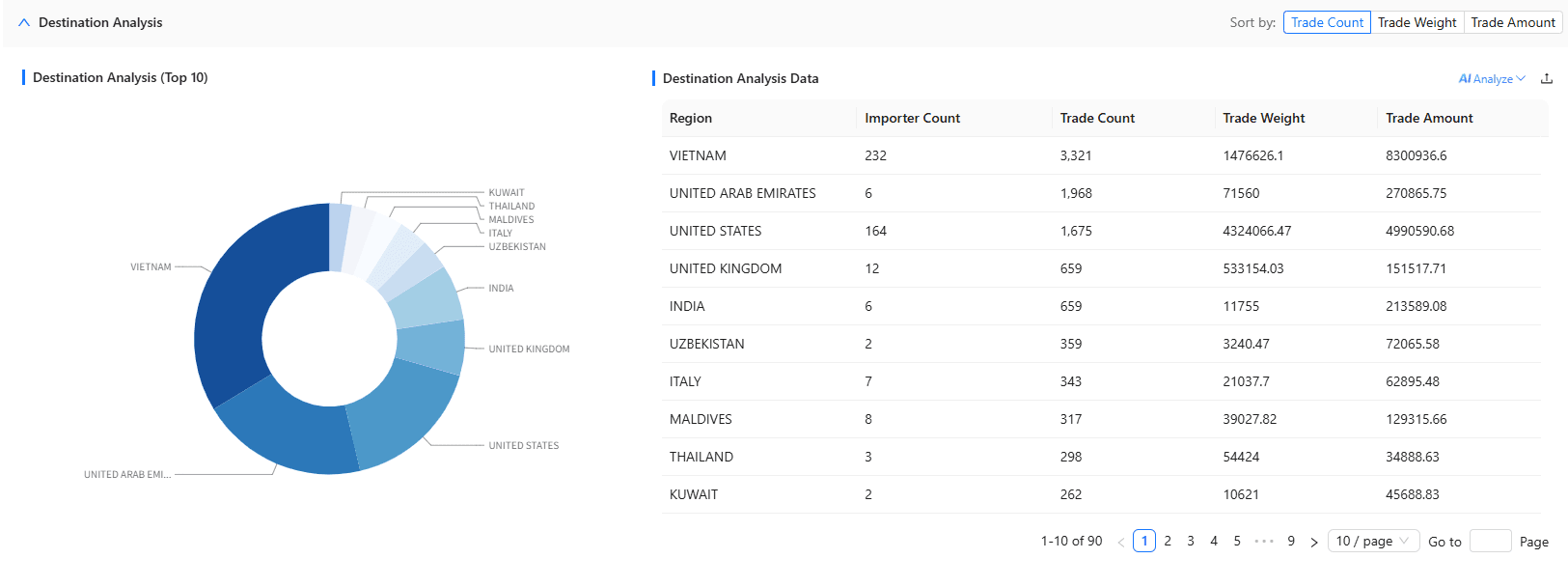Image resolution: width=1568 pixels, height=587 pixels.
Task: Sort by Trade Count
Action: click(x=1327, y=22)
